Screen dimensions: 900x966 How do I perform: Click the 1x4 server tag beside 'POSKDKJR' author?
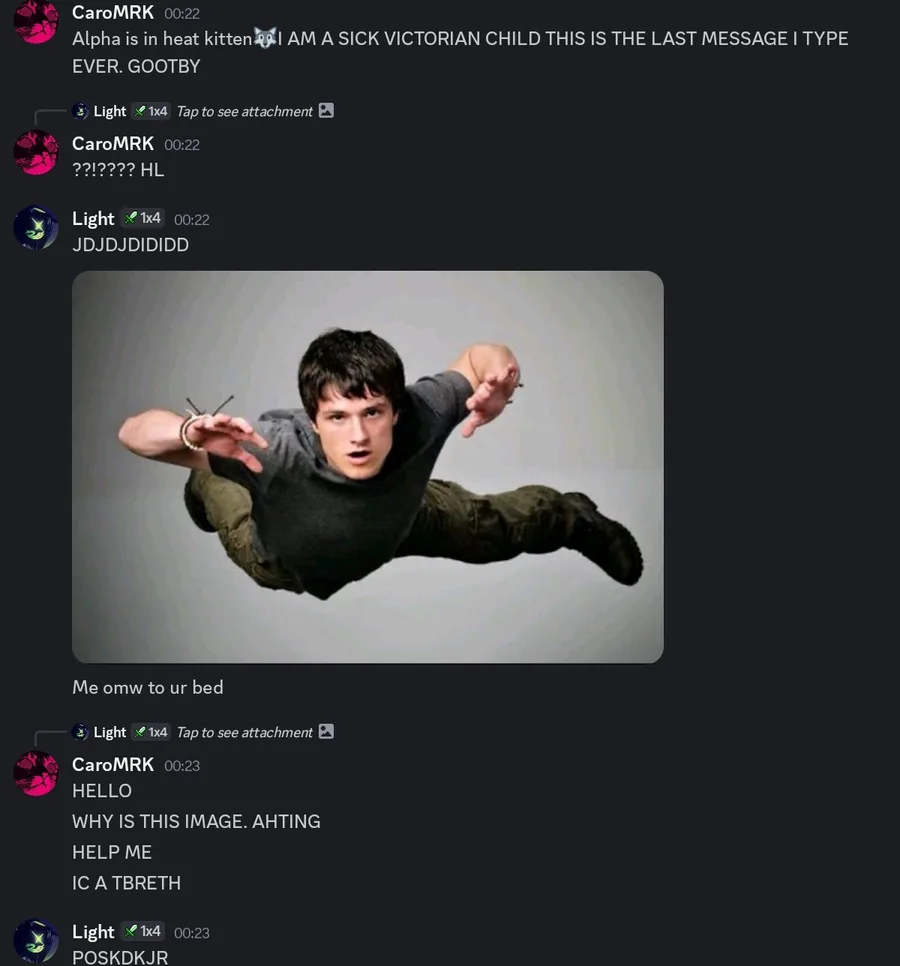tap(142, 931)
